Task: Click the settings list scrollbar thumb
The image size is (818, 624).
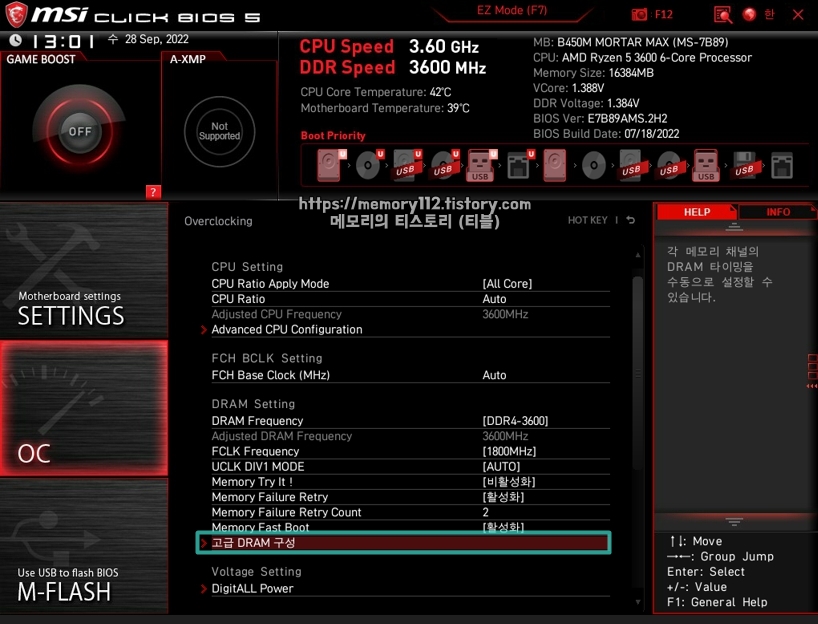Action: [x=637, y=373]
